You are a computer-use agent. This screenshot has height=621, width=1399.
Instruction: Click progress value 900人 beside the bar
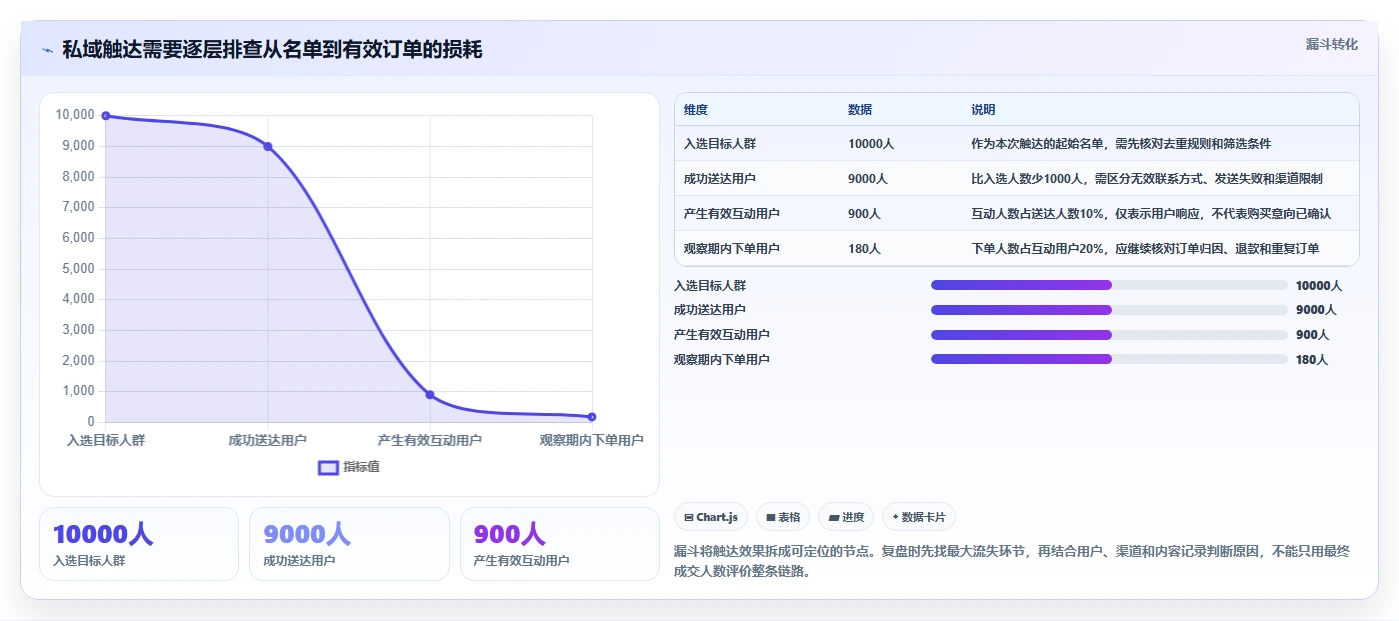point(1312,335)
